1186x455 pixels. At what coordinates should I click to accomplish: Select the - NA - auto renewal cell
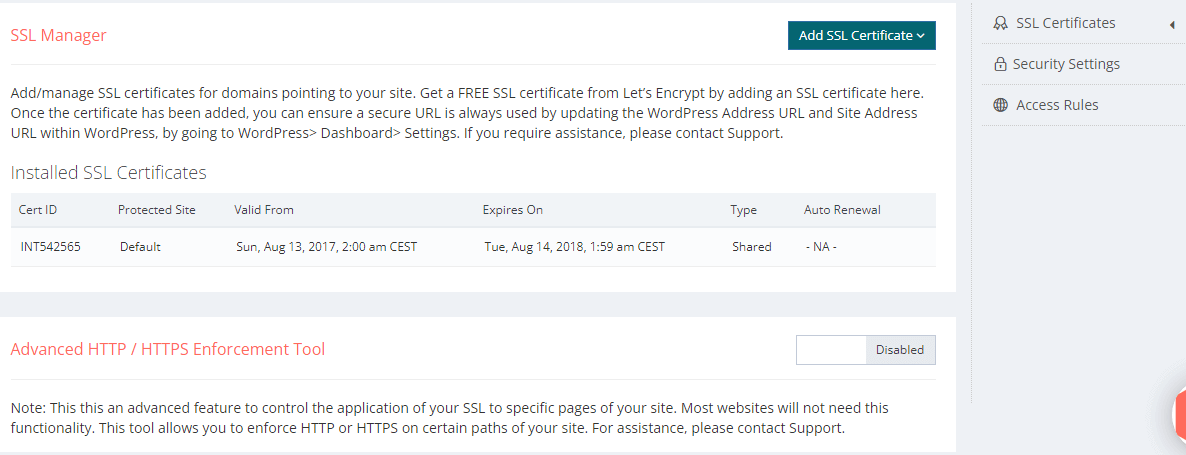[x=821, y=246]
